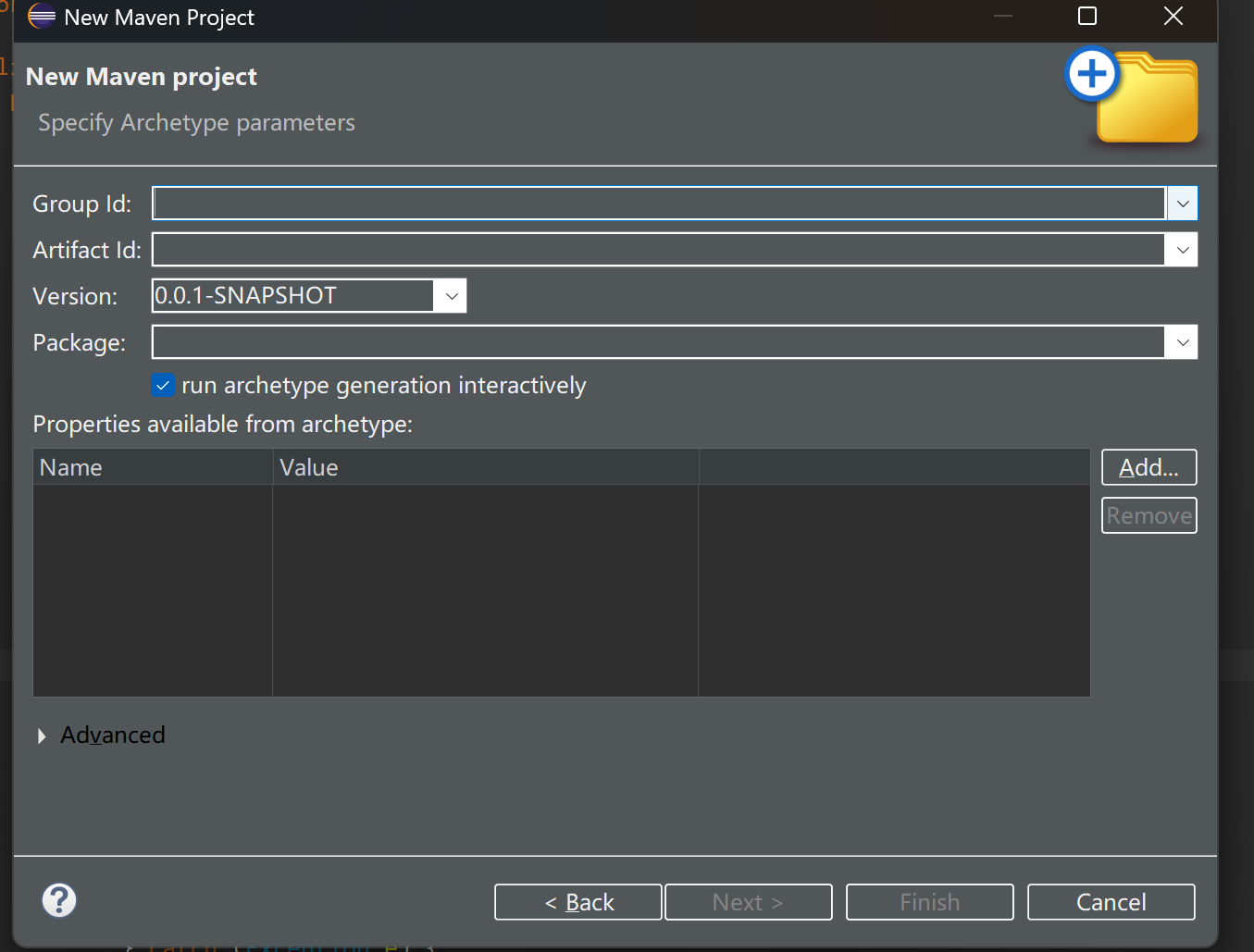Cancel the Maven project wizard
Viewport: 1254px width, 952px height.
(x=1111, y=902)
